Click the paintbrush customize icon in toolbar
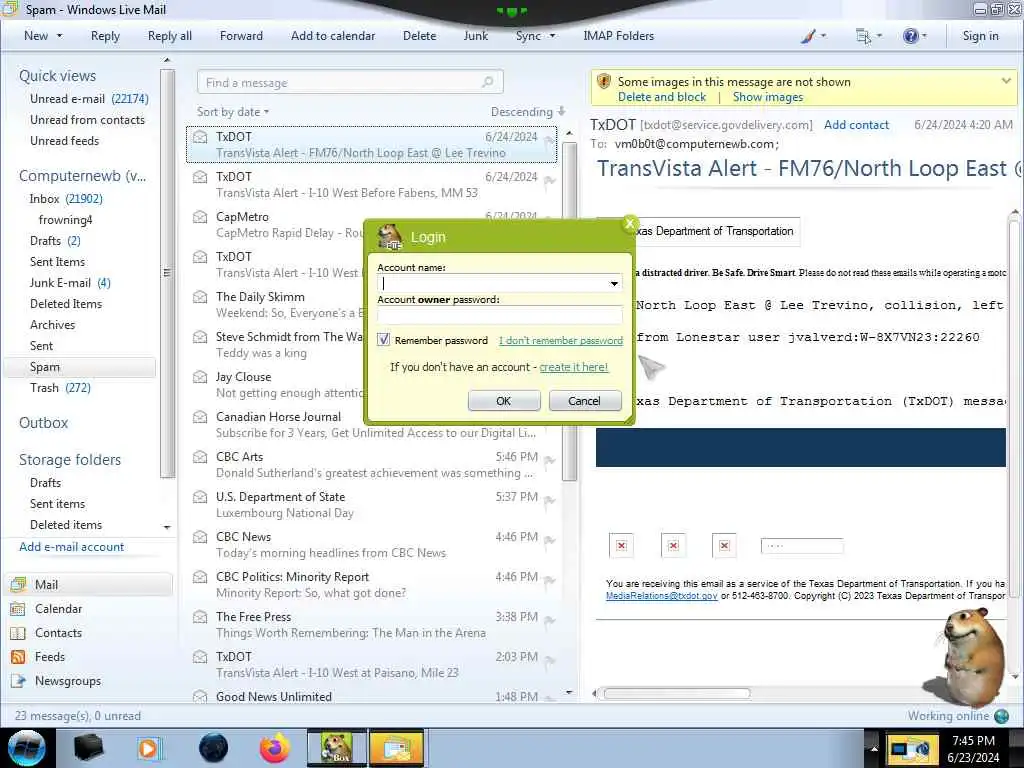Viewport: 1024px width, 768px height. tap(808, 37)
